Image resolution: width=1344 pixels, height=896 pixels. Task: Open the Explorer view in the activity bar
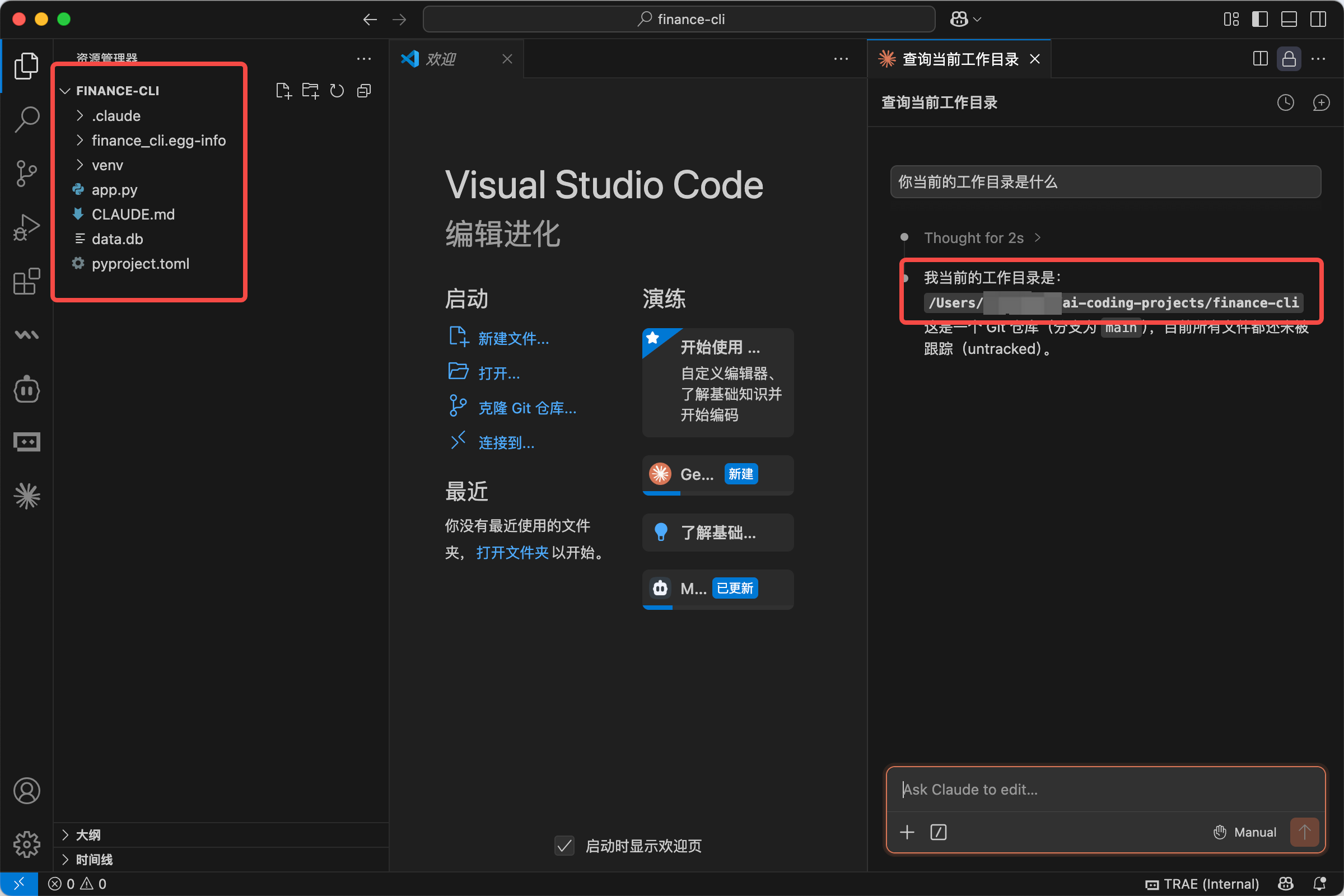(26, 66)
